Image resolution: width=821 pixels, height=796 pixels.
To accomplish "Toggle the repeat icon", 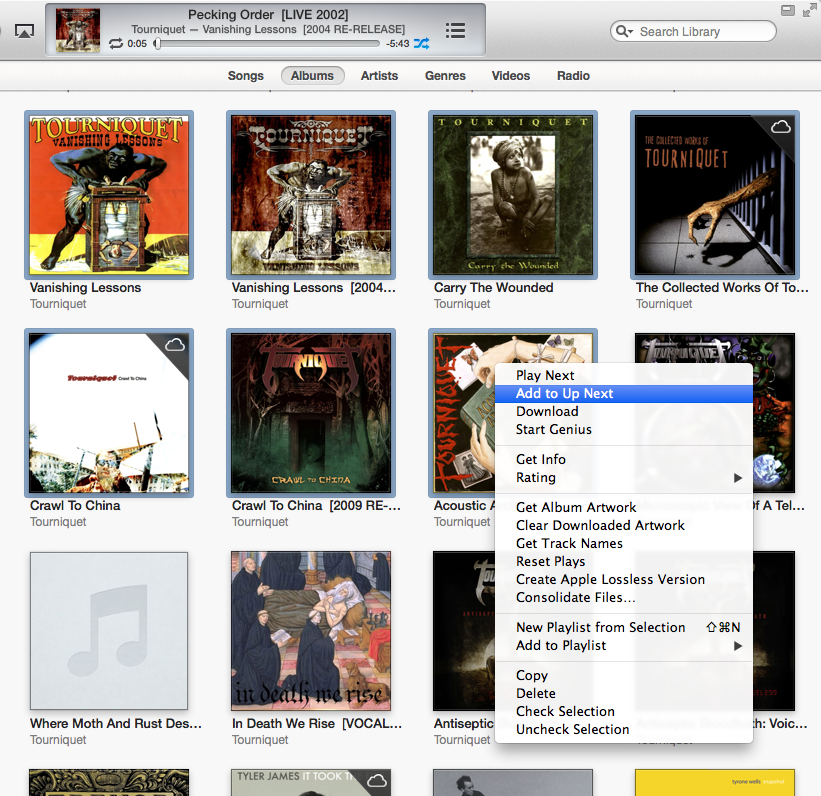I will [x=116, y=43].
